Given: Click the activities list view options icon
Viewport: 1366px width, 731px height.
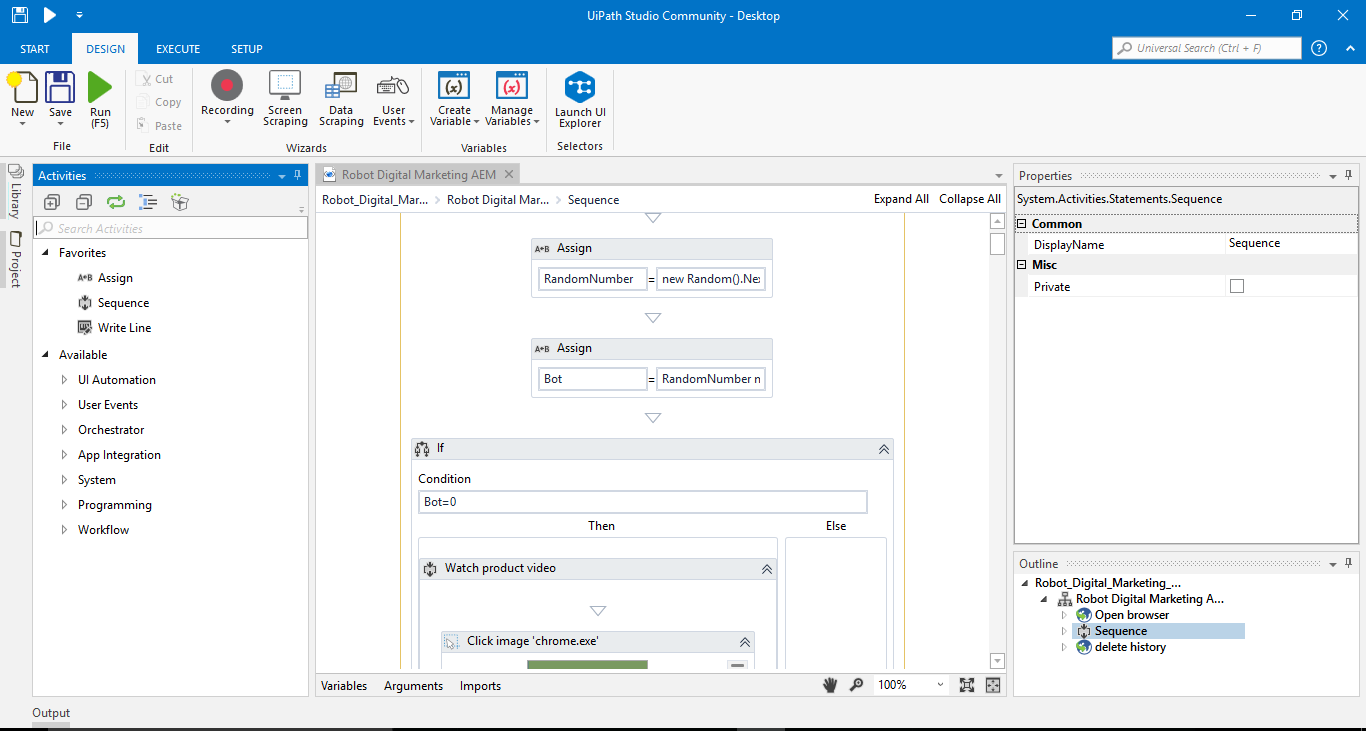Looking at the screenshot, I should click(x=148, y=202).
